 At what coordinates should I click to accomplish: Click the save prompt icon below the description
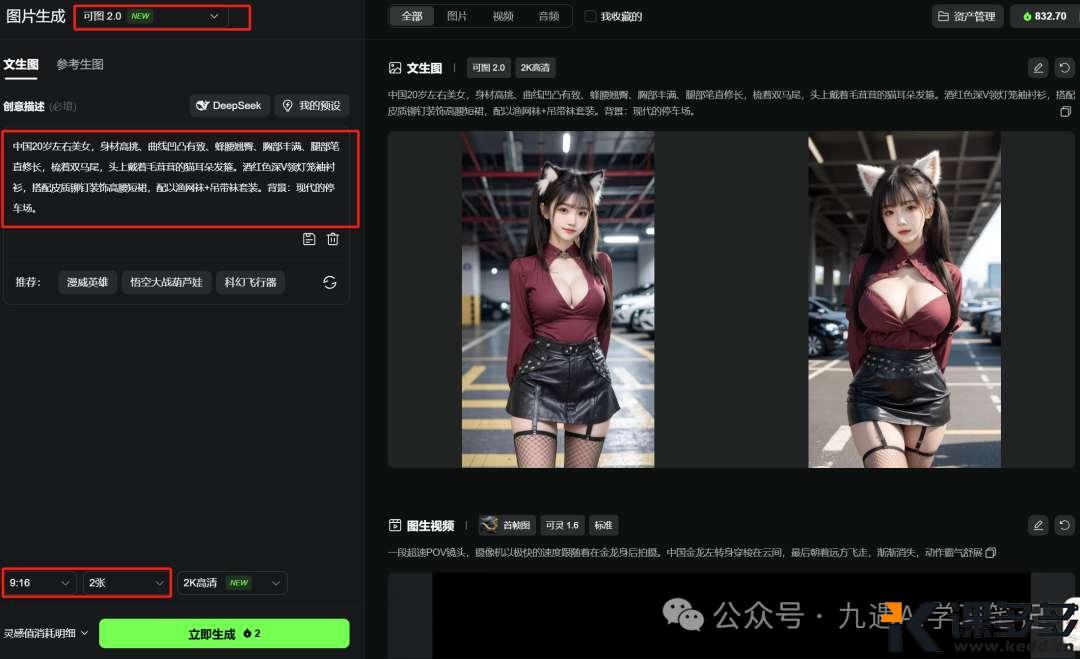tap(309, 239)
